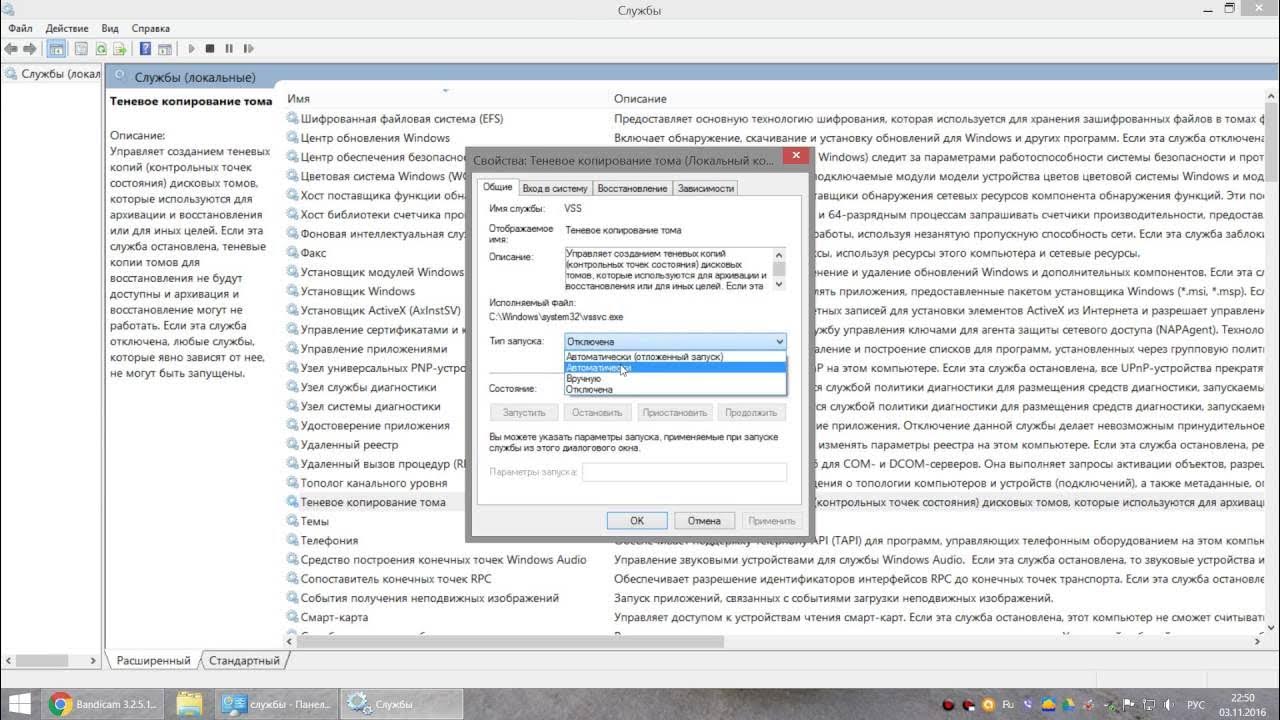Switch to the Стандартный view tab
The image size is (1280, 720).
[x=244, y=661]
